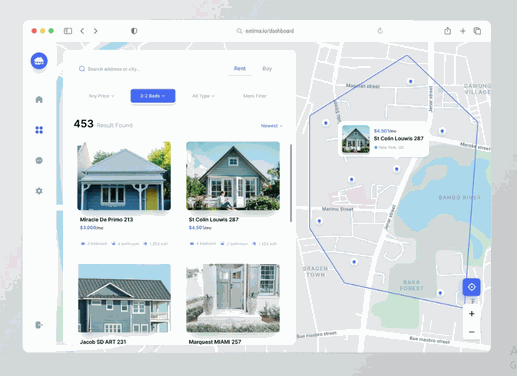Click the More Filter button
517x376 pixels.
255,96
